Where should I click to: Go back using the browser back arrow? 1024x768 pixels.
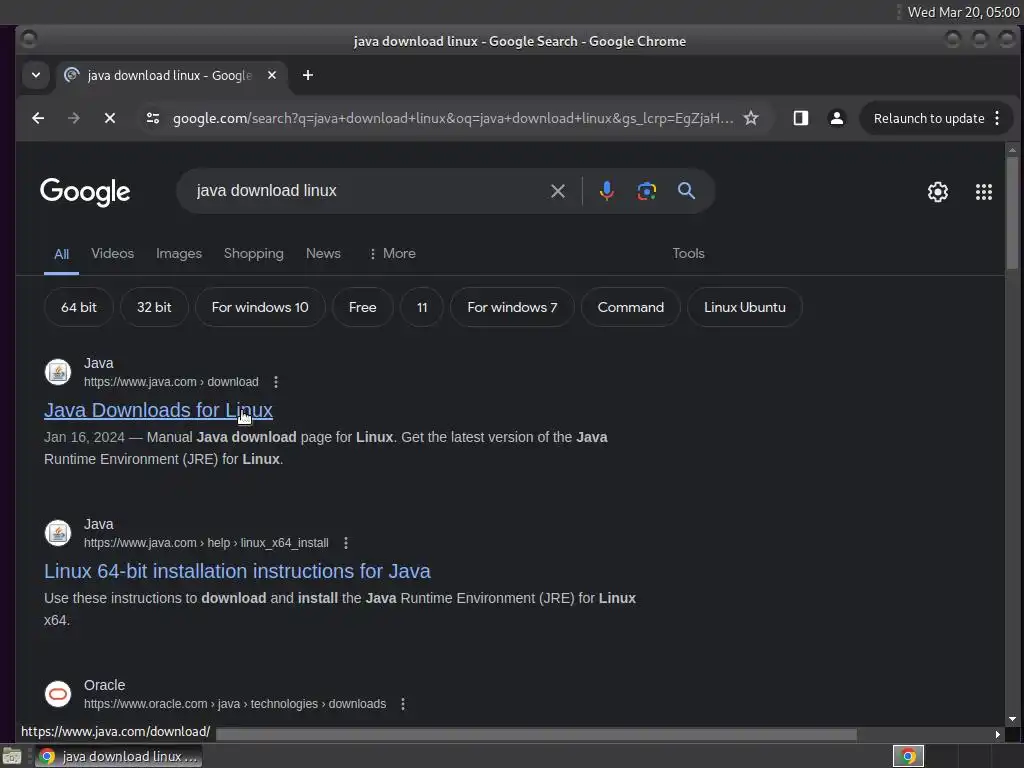tap(38, 118)
